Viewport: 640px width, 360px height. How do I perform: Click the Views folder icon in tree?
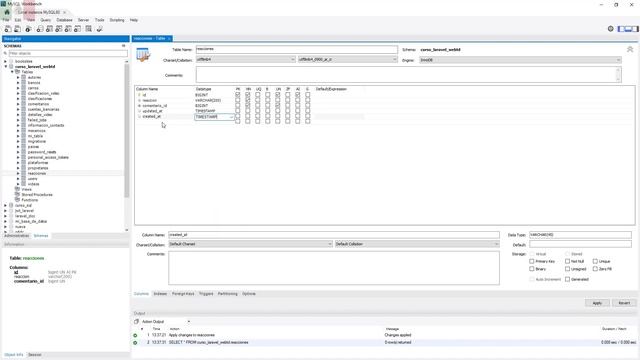pyautogui.click(x=18, y=189)
